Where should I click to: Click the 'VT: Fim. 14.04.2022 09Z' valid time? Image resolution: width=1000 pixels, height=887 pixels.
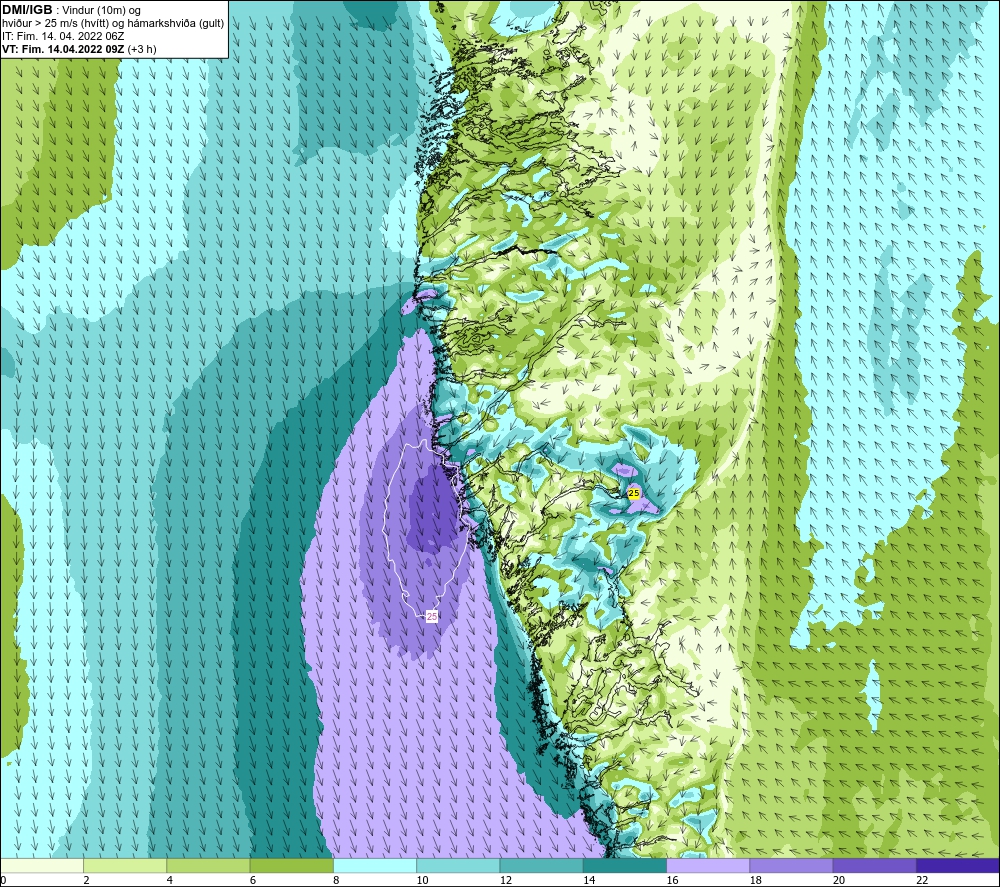(64, 49)
